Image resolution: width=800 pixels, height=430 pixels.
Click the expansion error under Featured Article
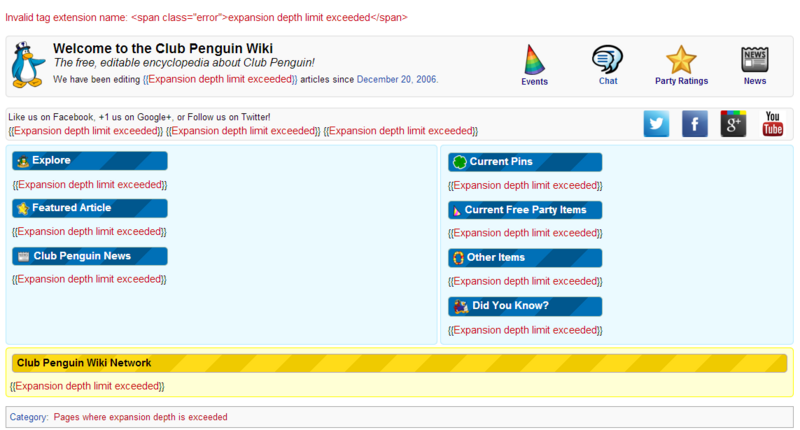click(x=89, y=232)
